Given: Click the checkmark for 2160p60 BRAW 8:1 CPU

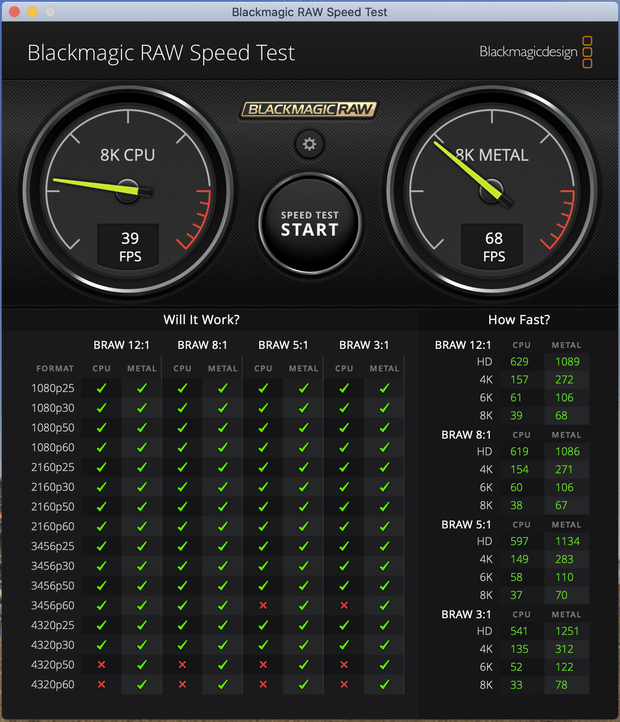Looking at the screenshot, I should (182, 526).
